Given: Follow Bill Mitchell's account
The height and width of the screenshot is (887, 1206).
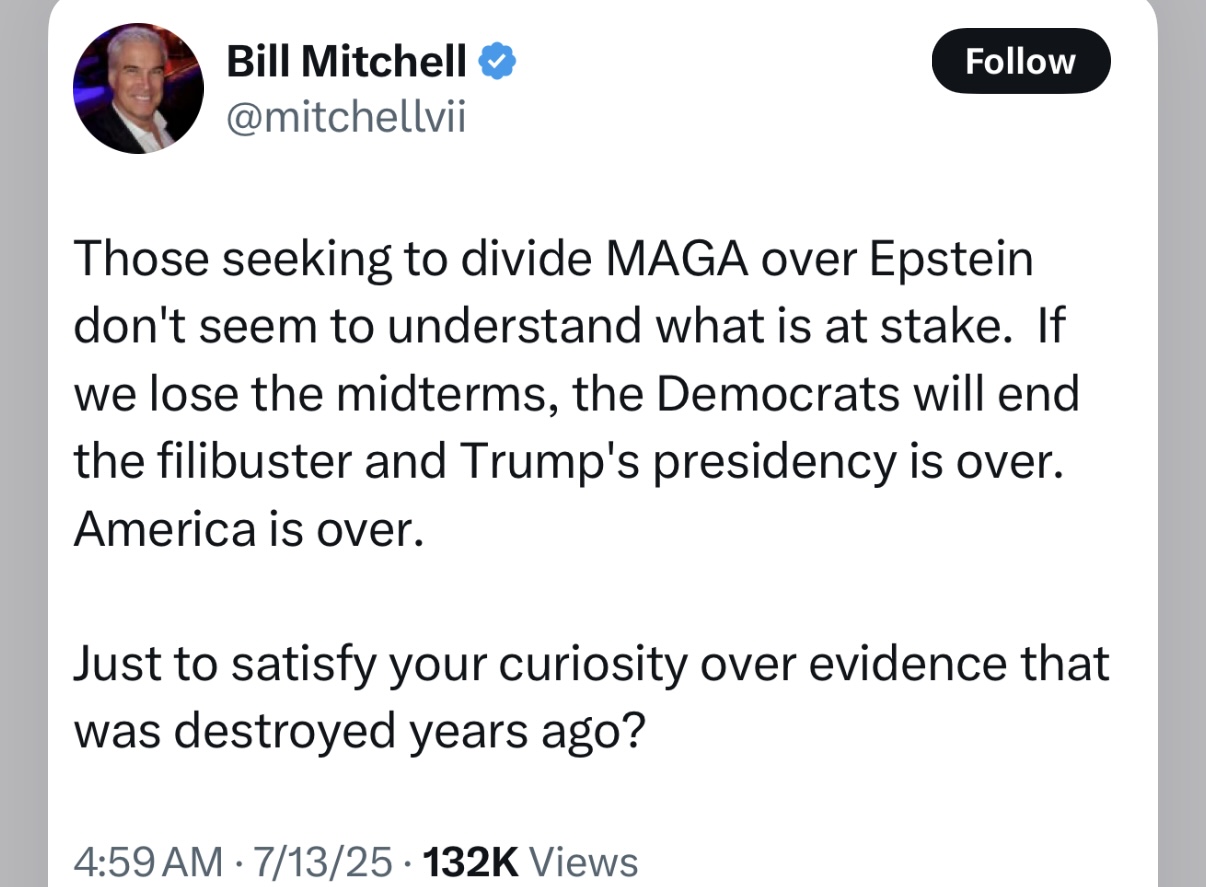Looking at the screenshot, I should (1020, 61).
